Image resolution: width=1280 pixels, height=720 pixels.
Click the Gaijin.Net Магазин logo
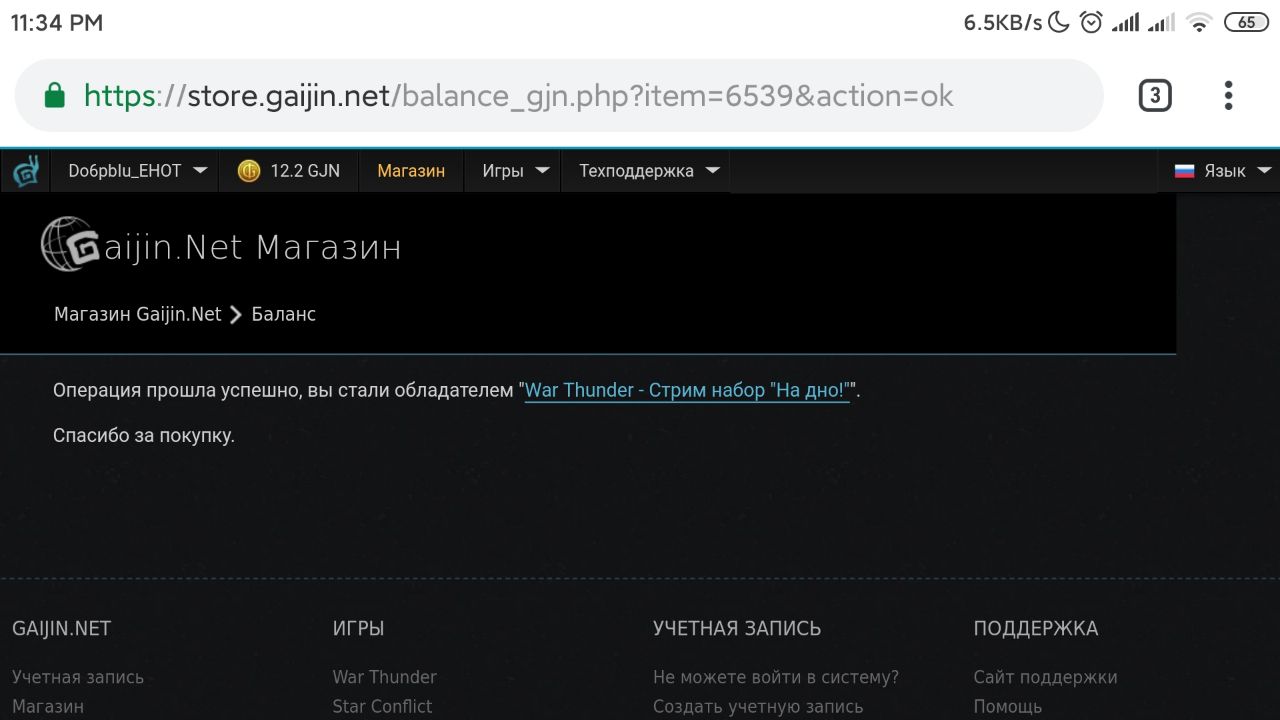pos(221,245)
